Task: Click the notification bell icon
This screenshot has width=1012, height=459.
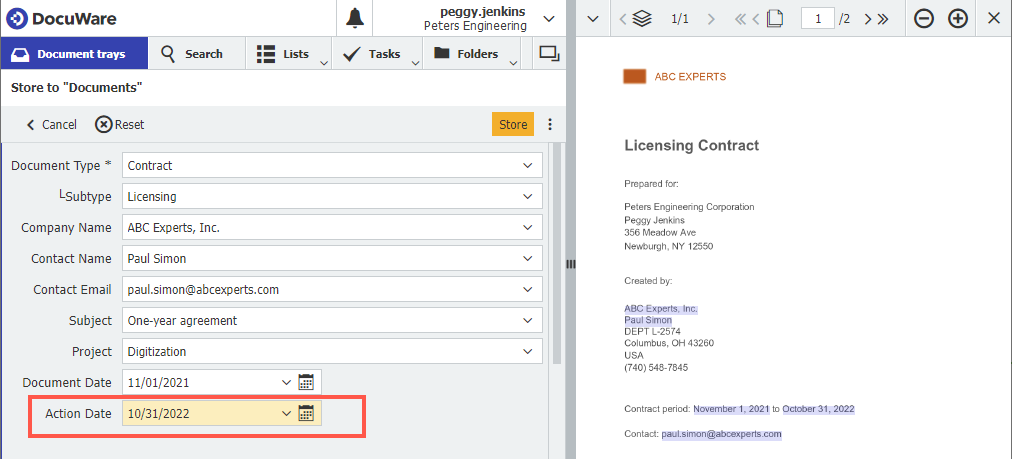Action: (355, 18)
